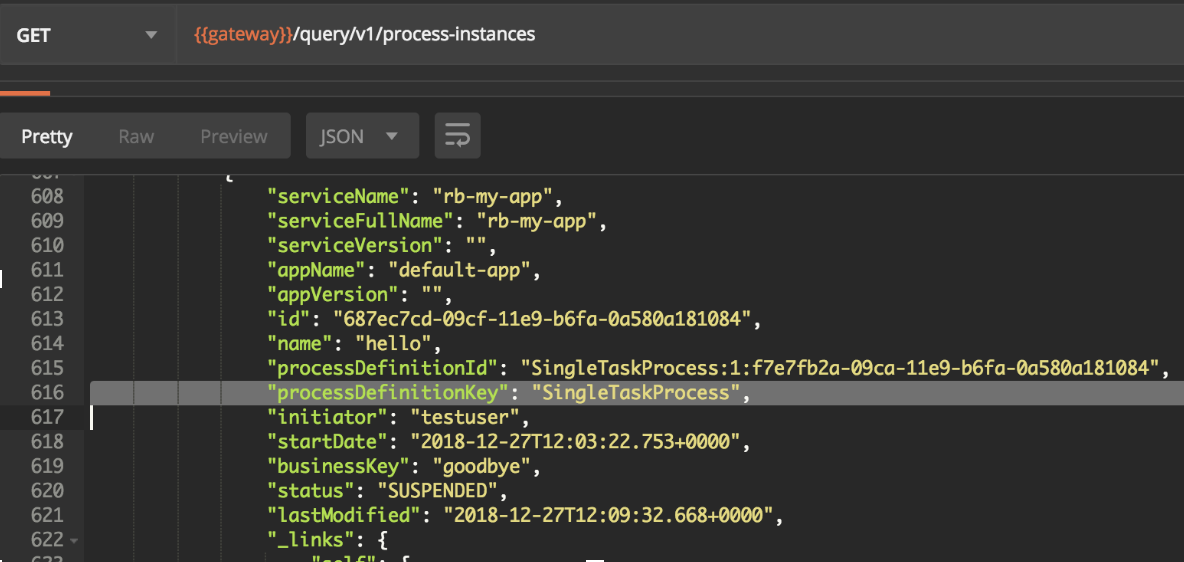Switch to the Raw view tab
1184x562 pixels.
pyautogui.click(x=136, y=136)
